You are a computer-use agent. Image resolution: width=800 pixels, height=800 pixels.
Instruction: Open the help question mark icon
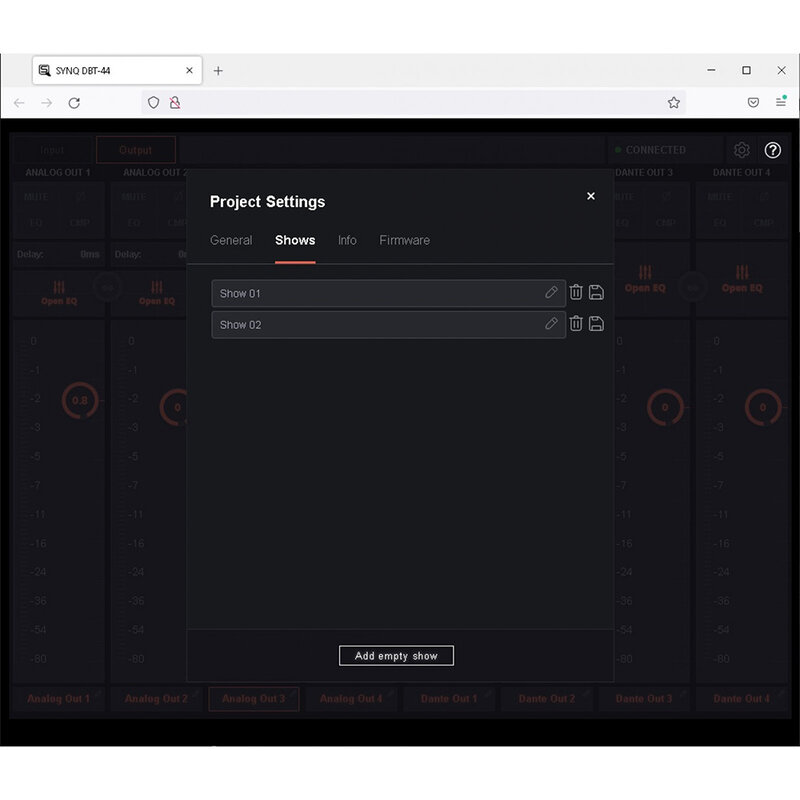point(773,150)
